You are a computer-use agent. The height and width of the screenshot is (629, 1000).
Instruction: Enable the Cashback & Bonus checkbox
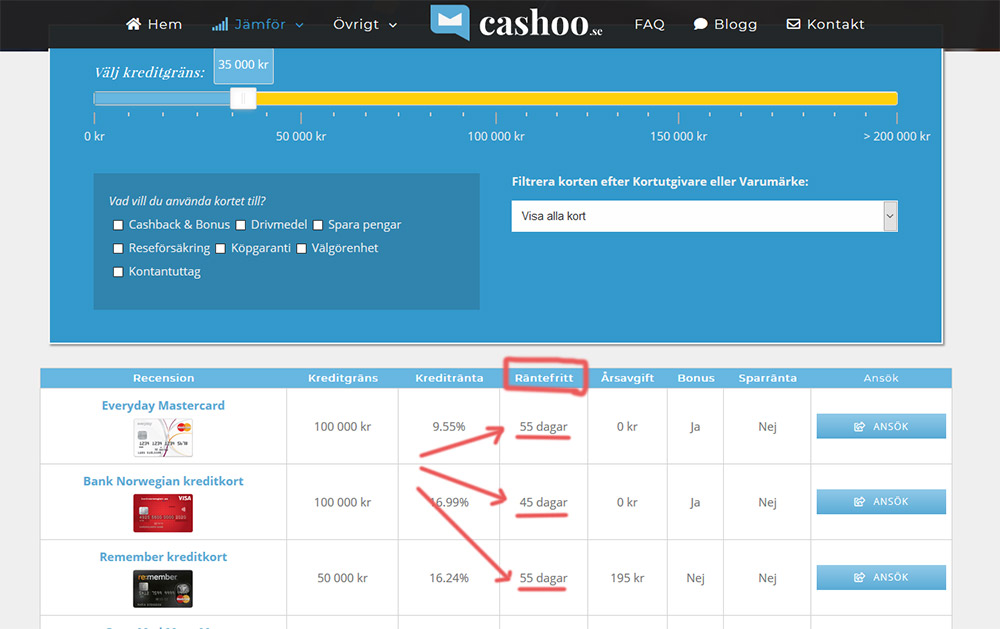click(x=119, y=225)
